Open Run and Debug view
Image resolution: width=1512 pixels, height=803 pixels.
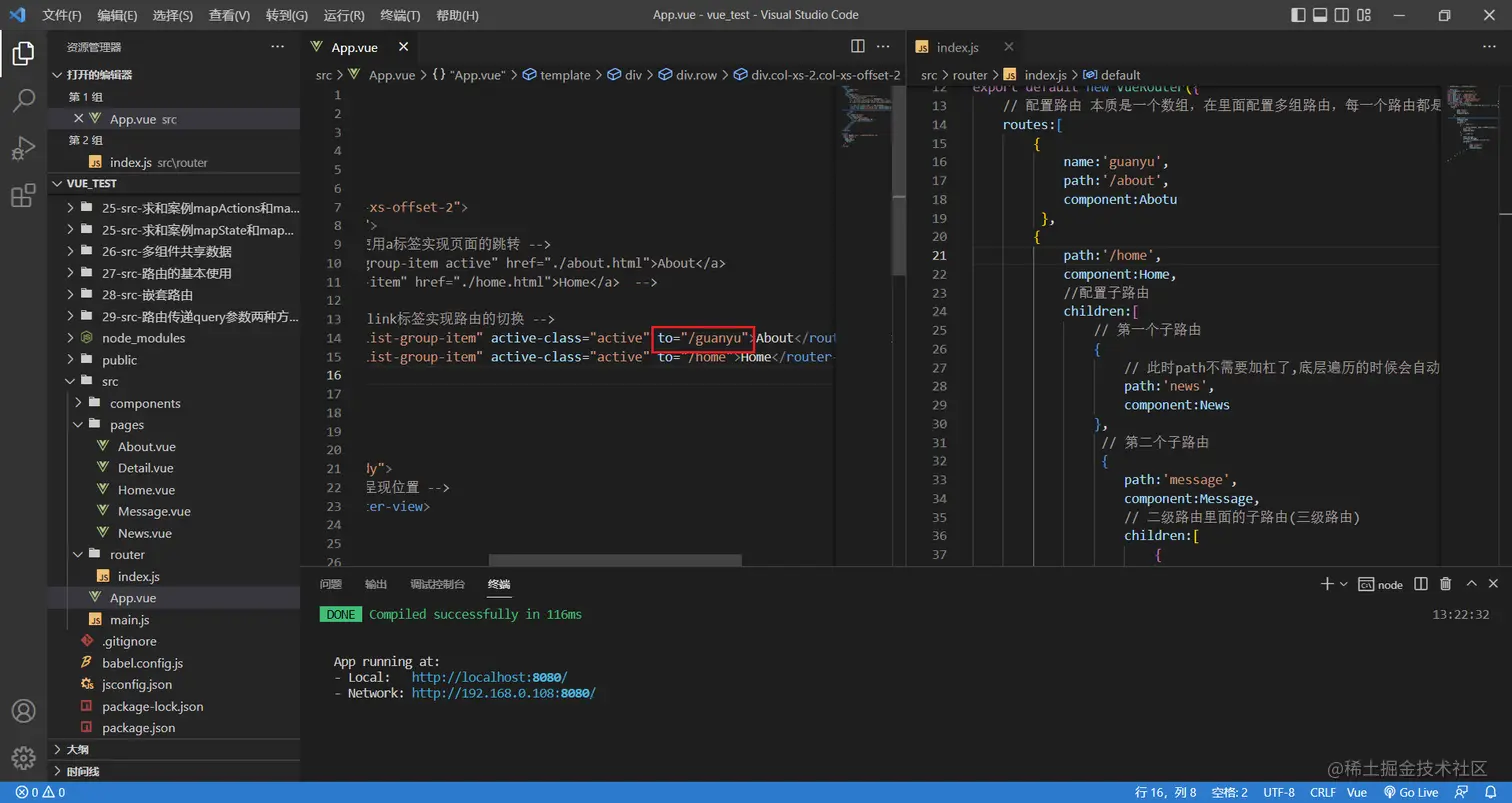[x=23, y=148]
